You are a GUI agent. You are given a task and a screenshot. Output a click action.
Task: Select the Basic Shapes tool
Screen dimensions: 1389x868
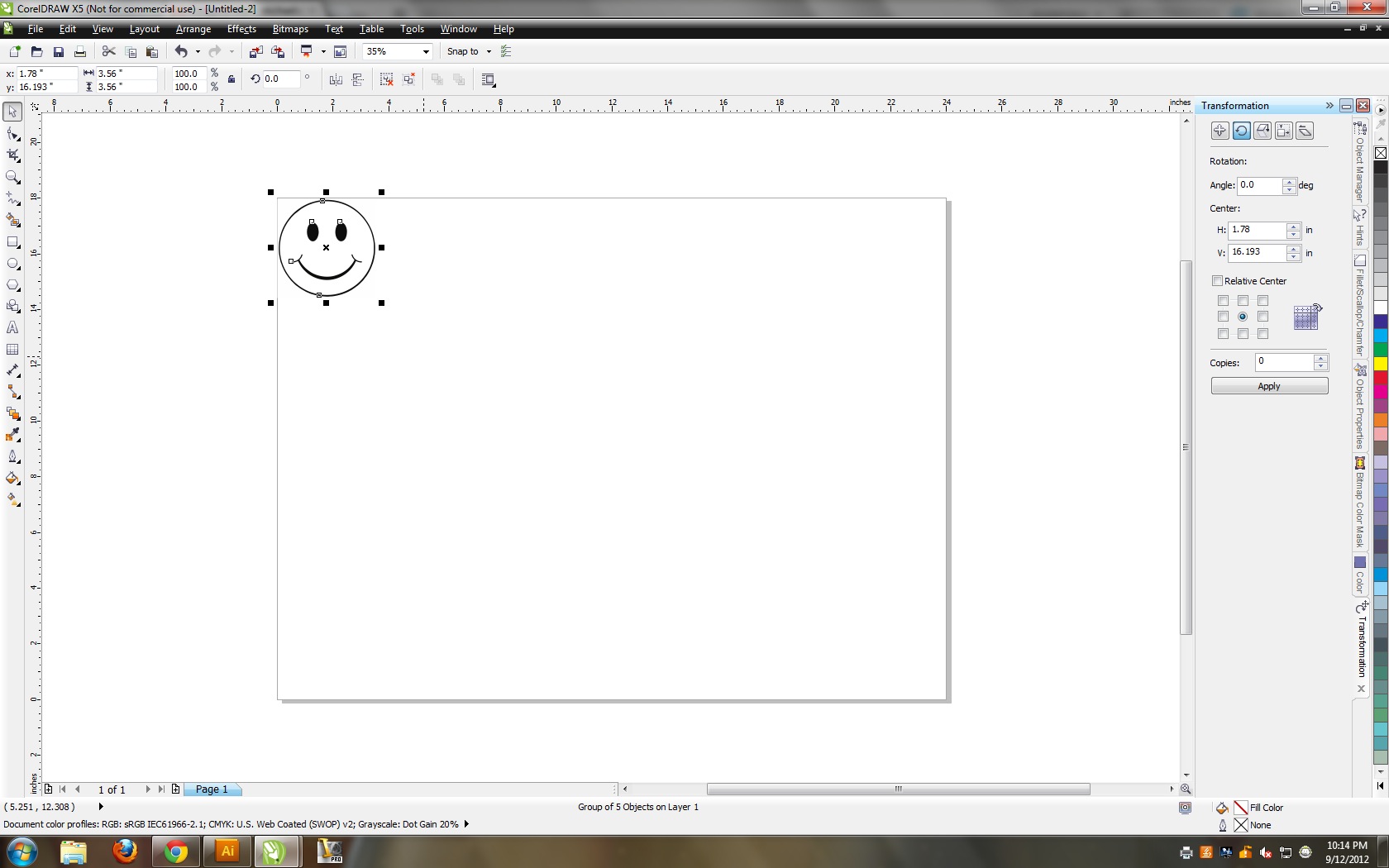(12, 307)
